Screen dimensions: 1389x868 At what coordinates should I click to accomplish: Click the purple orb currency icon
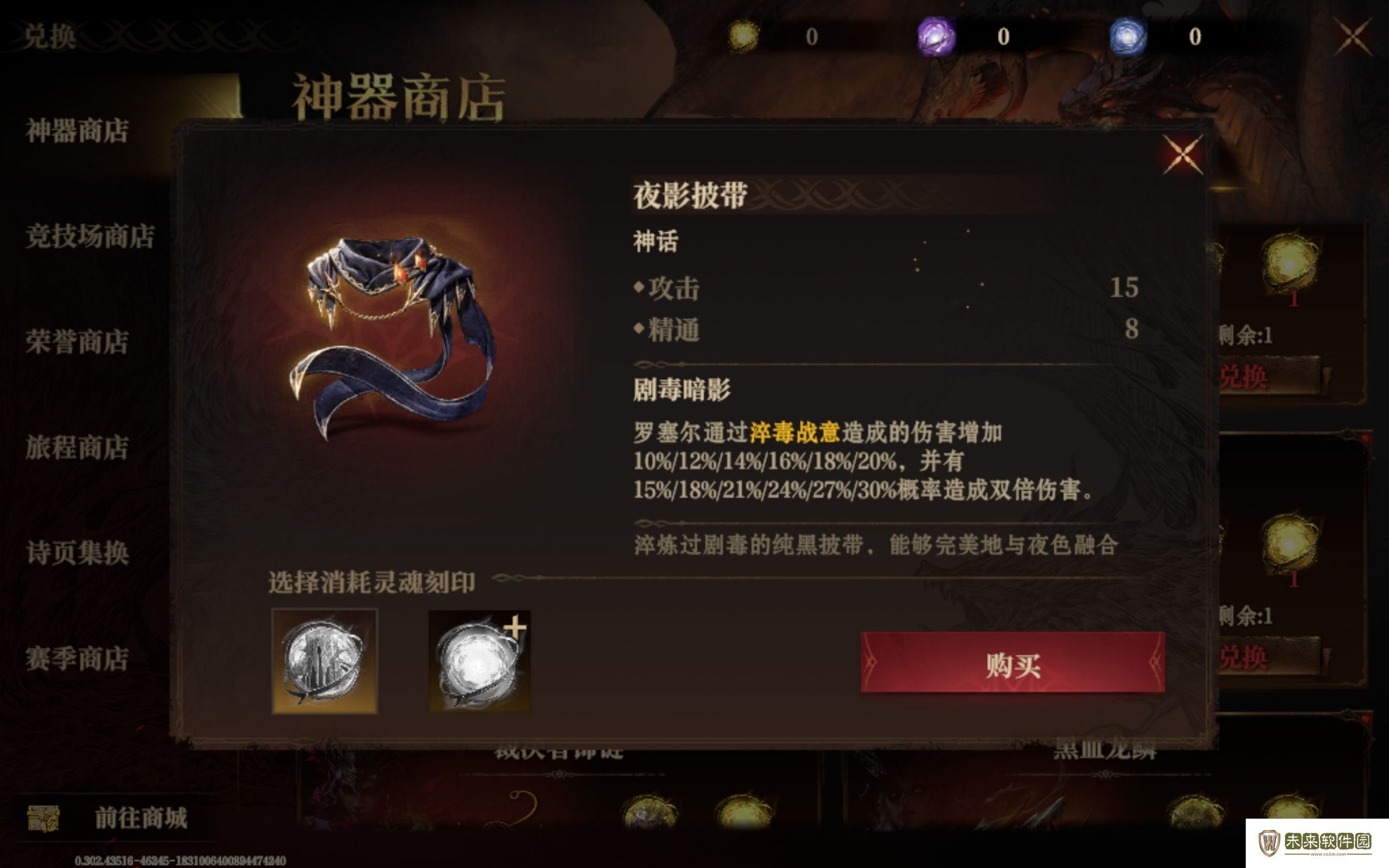click(936, 36)
